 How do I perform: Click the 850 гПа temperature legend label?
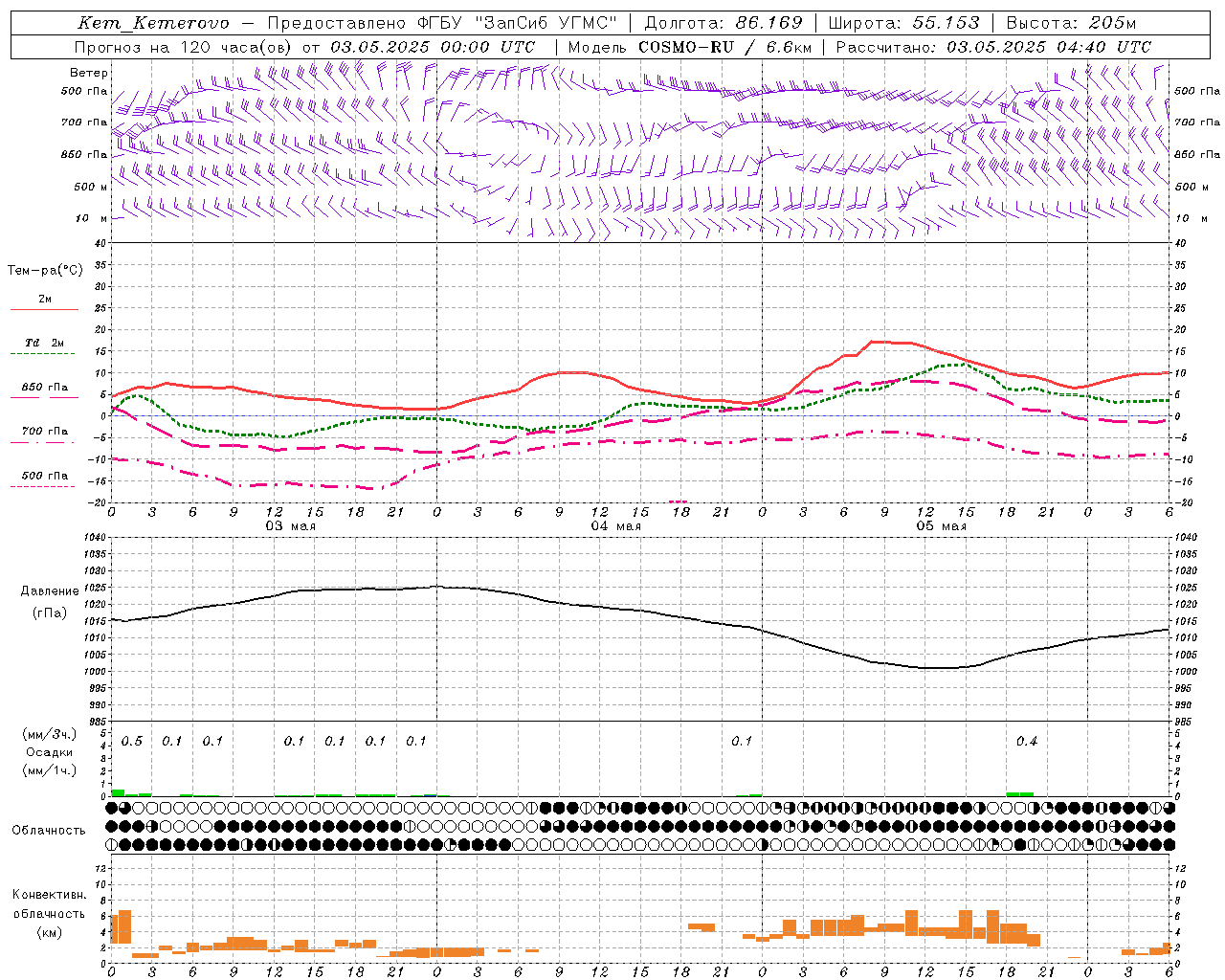[45, 388]
